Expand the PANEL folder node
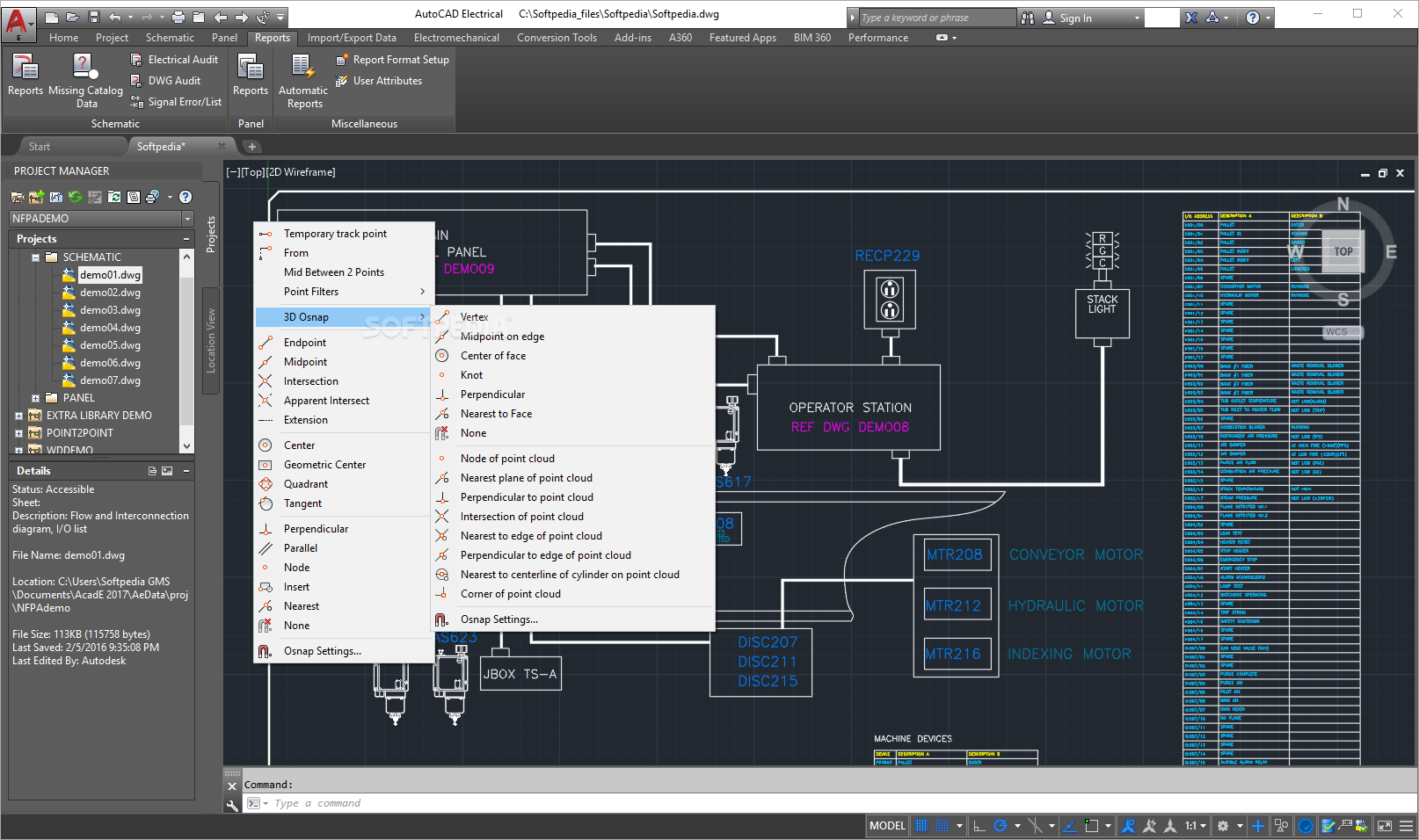 pos(35,398)
